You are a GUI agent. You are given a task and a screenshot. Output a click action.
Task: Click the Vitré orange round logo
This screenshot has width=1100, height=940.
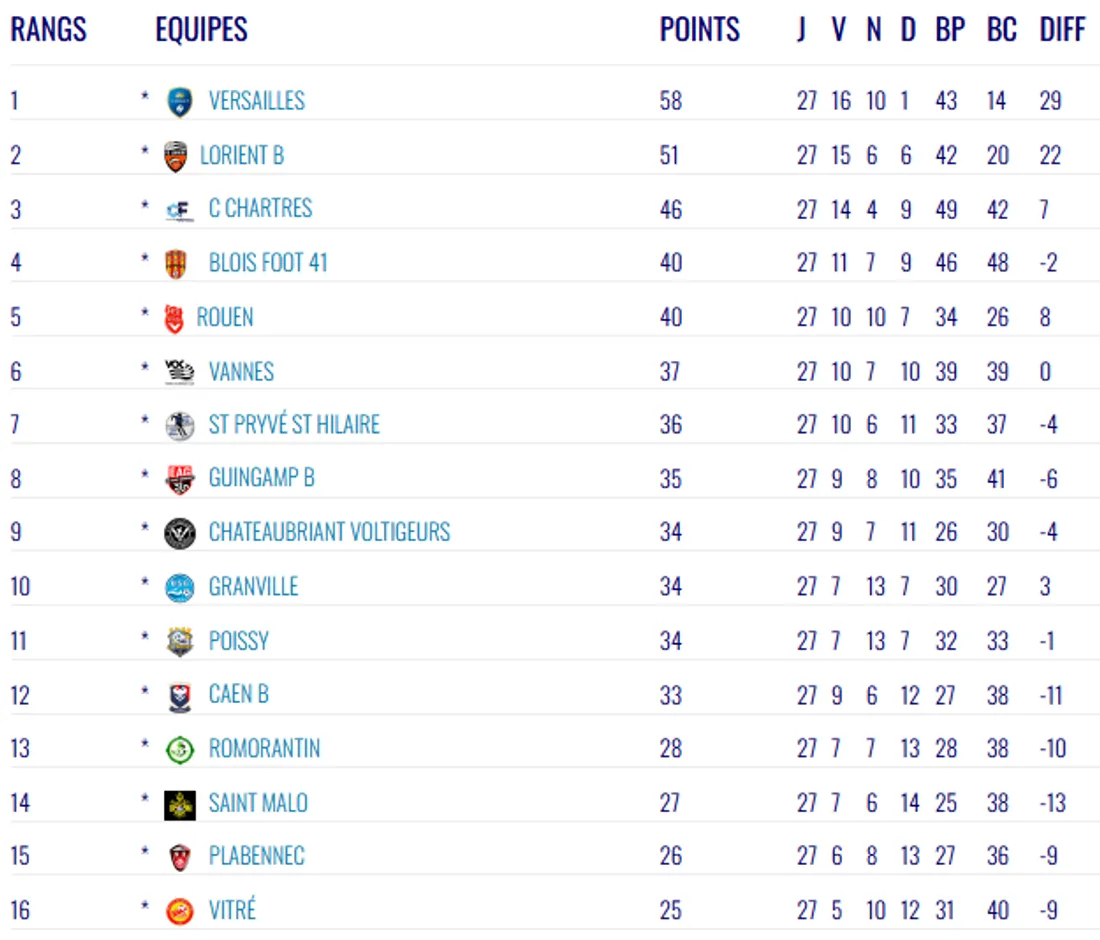point(180,911)
